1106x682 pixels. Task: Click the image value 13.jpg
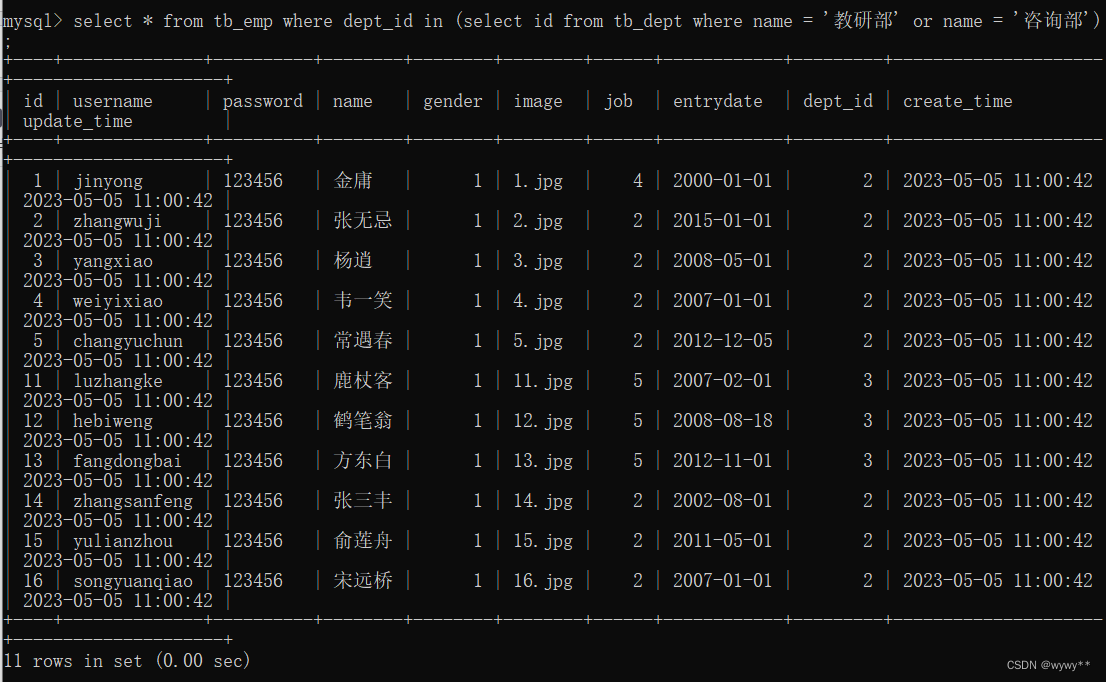542,461
